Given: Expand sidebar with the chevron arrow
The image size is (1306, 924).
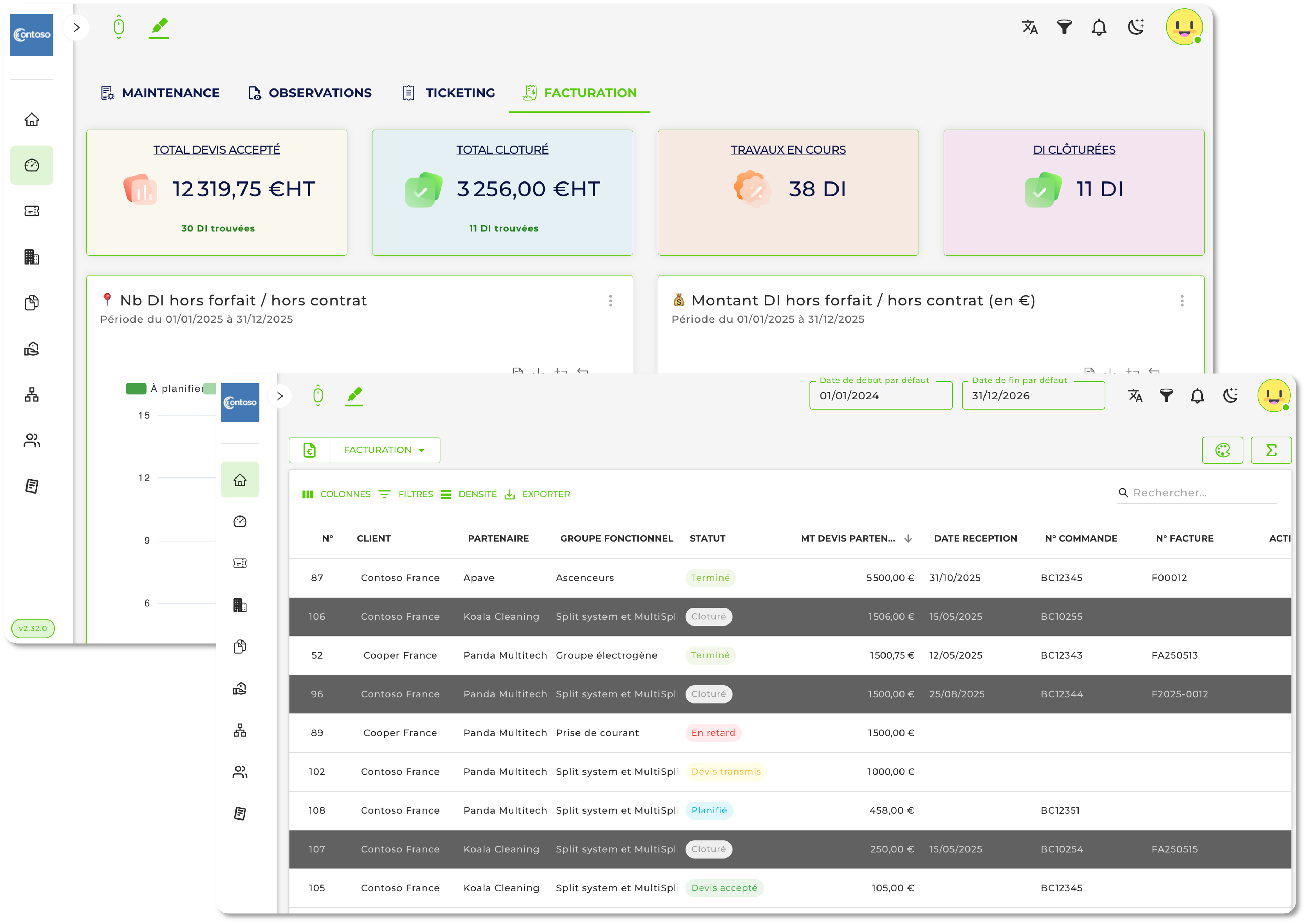Looking at the screenshot, I should pyautogui.click(x=76, y=27).
